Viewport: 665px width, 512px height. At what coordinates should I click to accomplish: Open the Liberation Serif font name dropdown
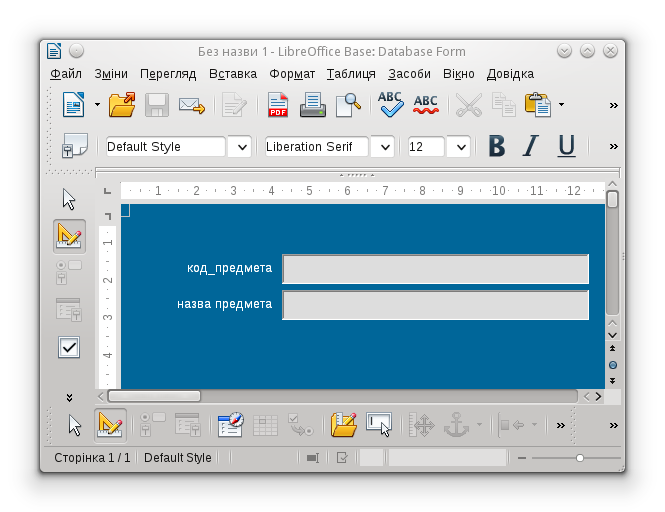point(382,147)
